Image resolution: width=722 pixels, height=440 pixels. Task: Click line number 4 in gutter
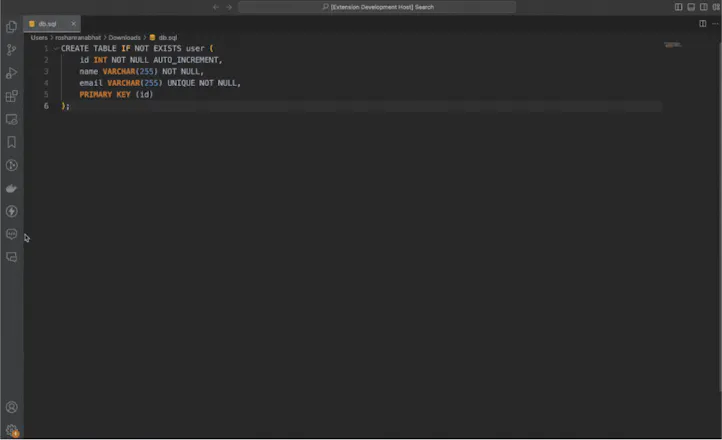46,83
